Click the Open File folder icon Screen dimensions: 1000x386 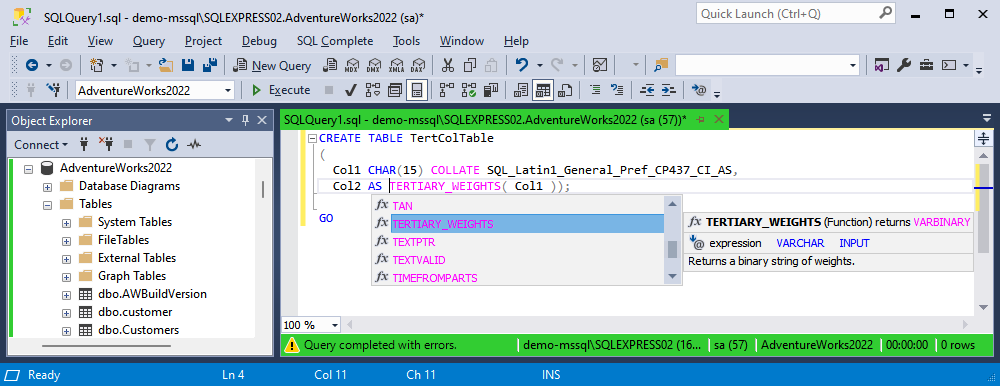pyautogui.click(x=166, y=65)
